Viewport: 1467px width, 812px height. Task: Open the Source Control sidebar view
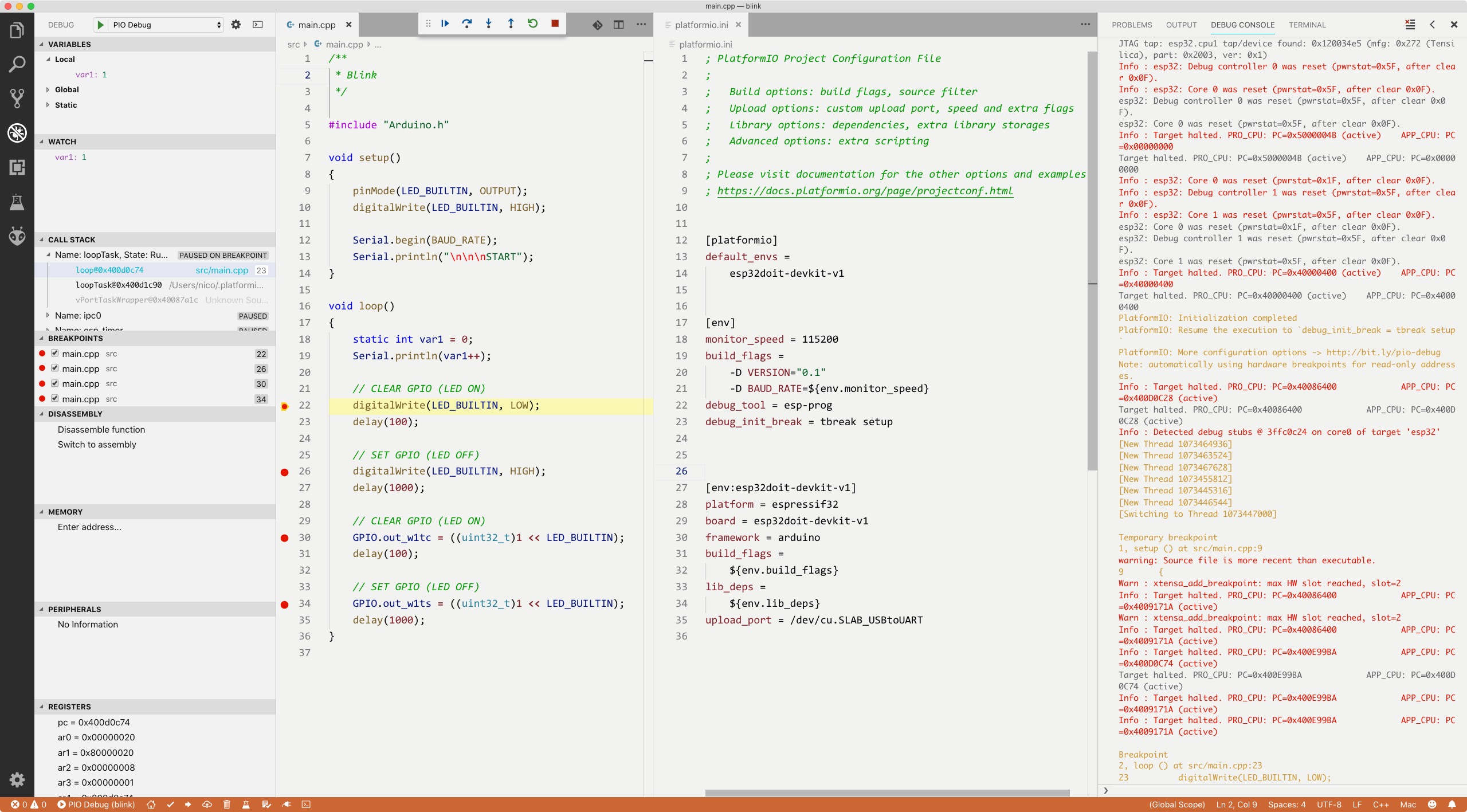click(x=17, y=98)
